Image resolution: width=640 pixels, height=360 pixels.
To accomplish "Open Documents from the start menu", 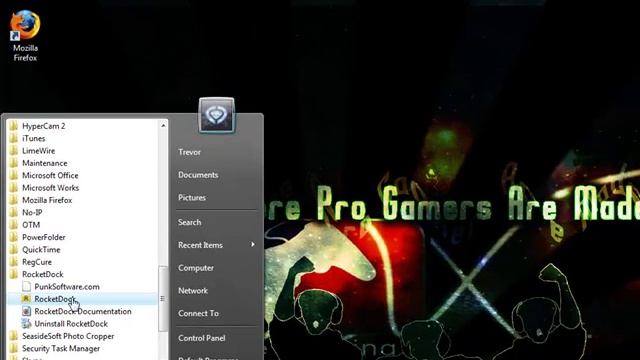I will click(198, 175).
